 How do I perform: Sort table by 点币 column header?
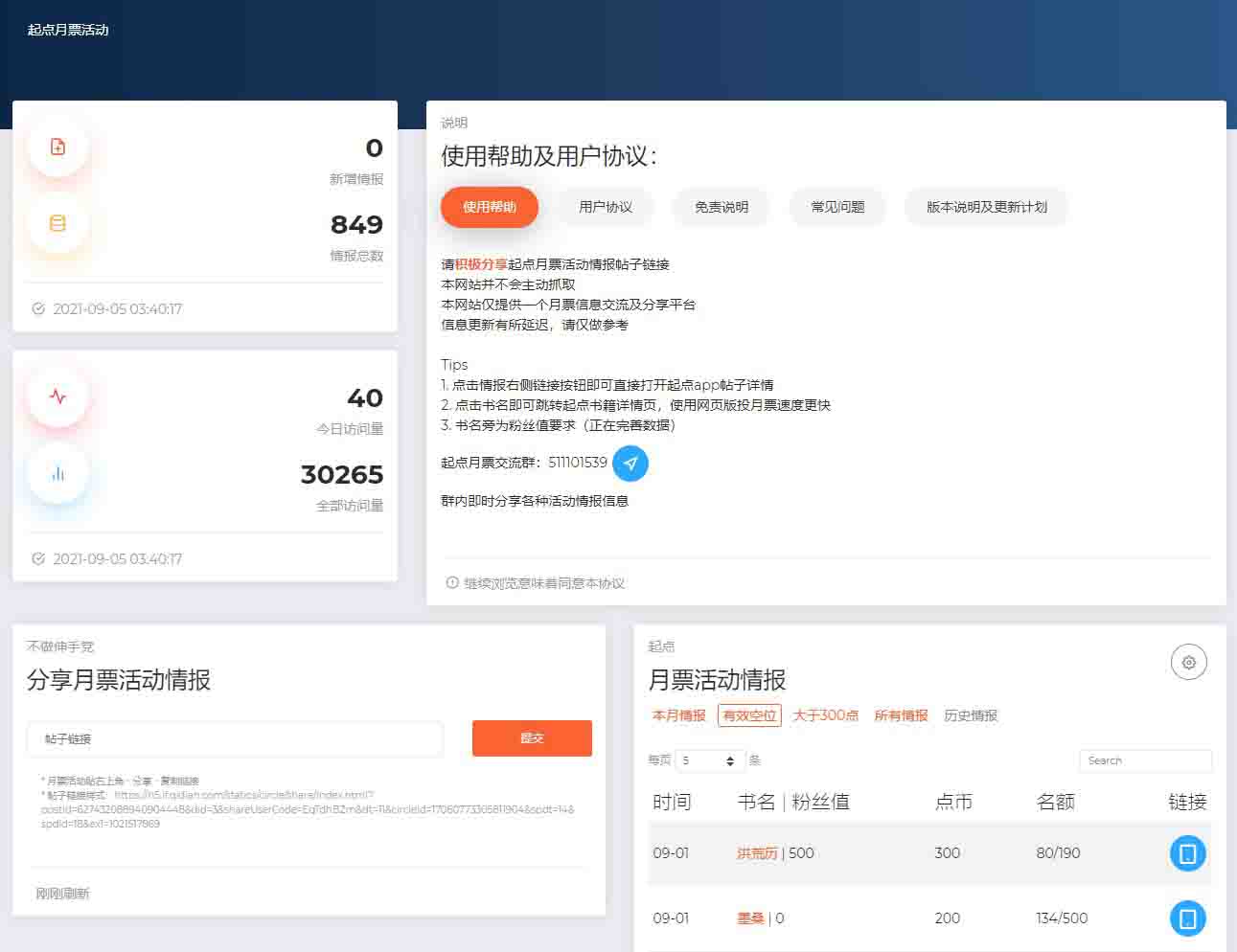953,802
